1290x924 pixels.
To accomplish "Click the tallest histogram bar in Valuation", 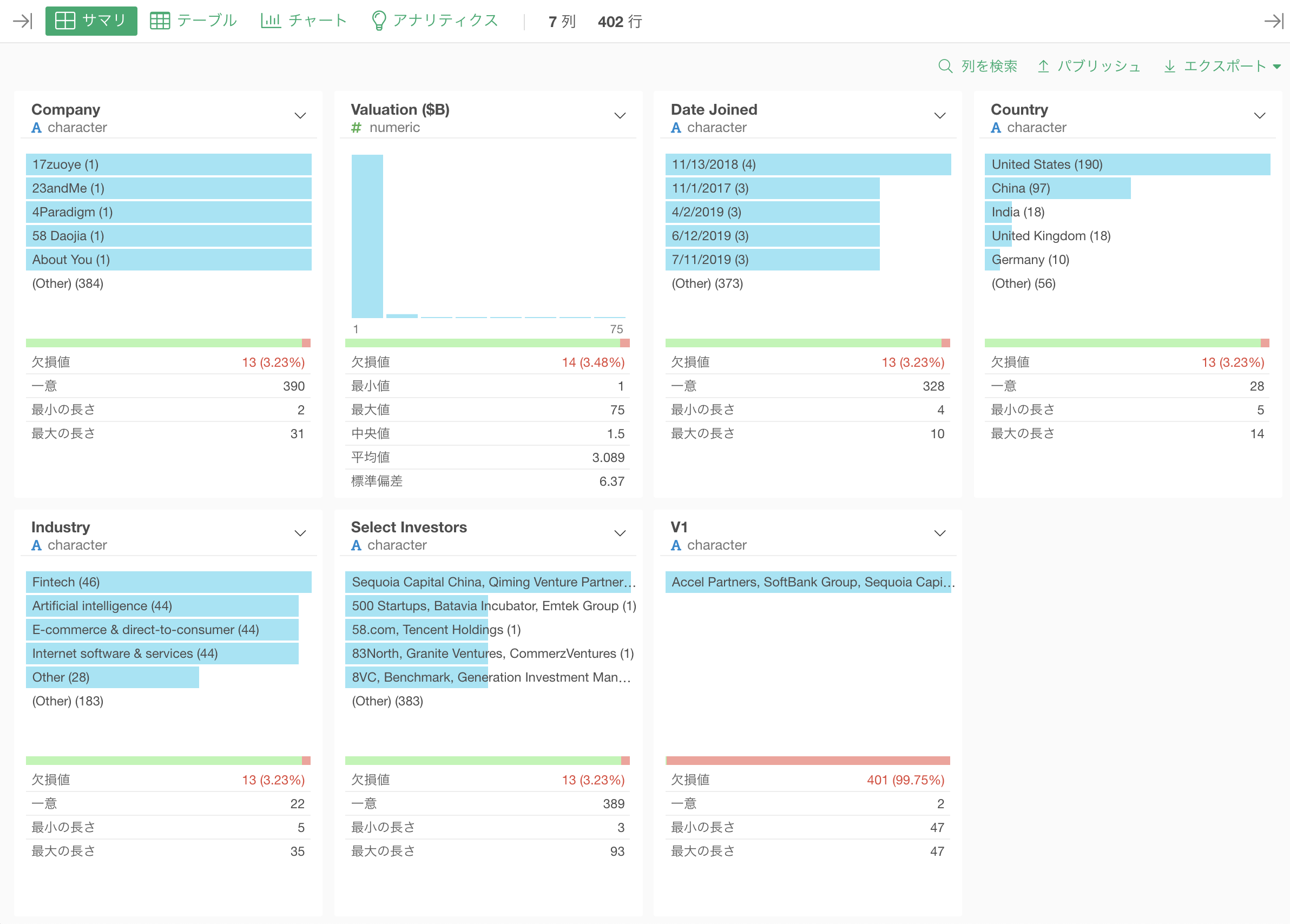I will coord(367,236).
